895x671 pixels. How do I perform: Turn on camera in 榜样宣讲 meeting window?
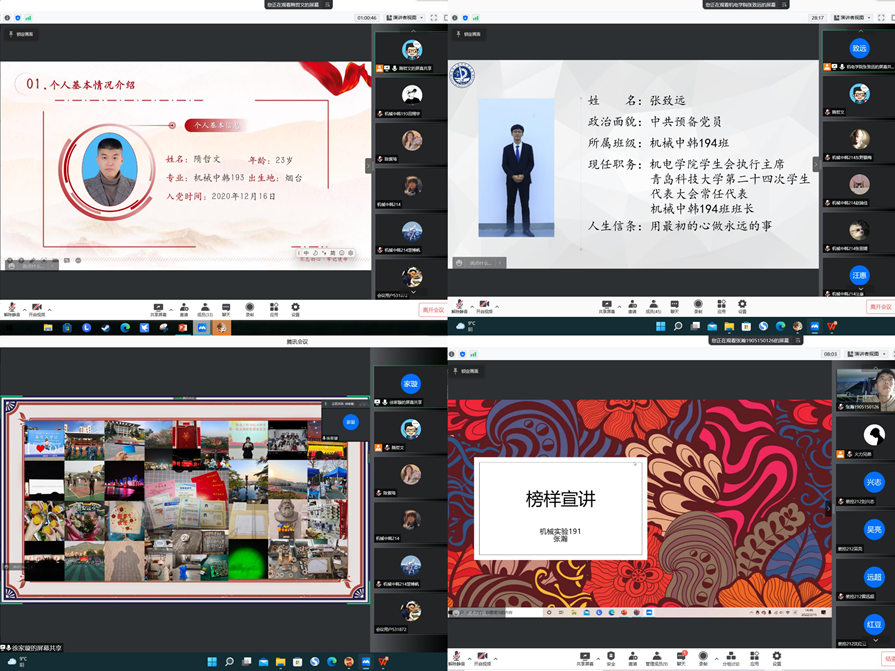[x=484, y=658]
